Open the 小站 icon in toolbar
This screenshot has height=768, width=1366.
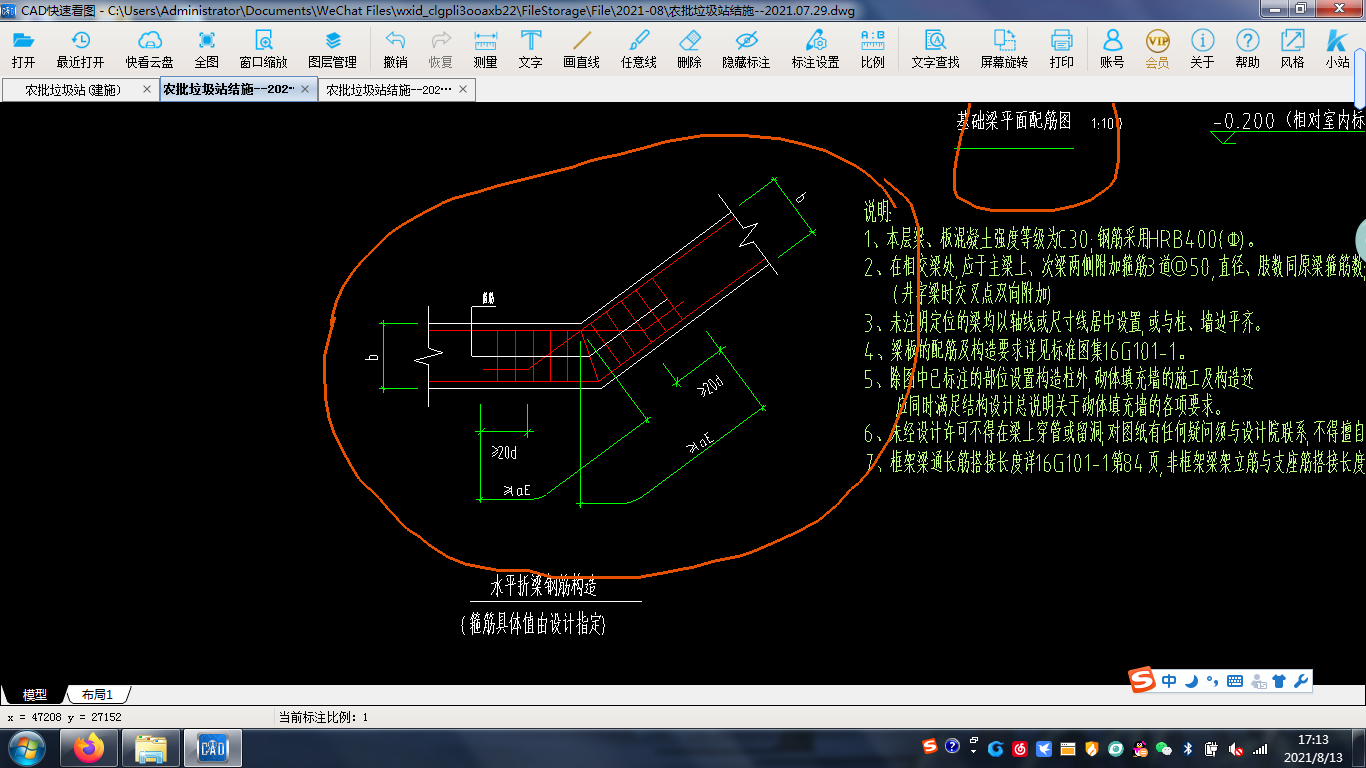click(x=1337, y=49)
